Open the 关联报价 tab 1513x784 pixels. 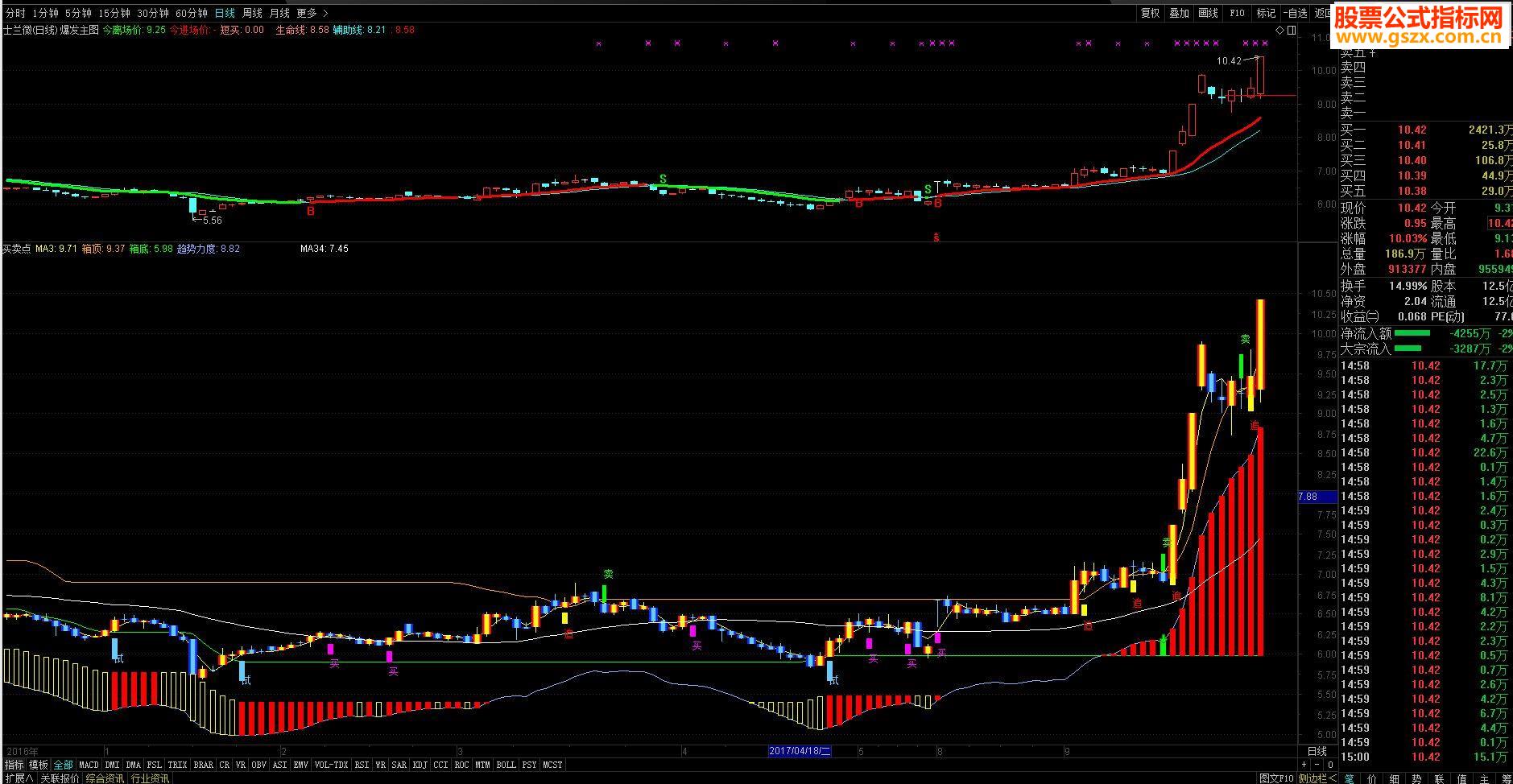pyautogui.click(x=60, y=778)
